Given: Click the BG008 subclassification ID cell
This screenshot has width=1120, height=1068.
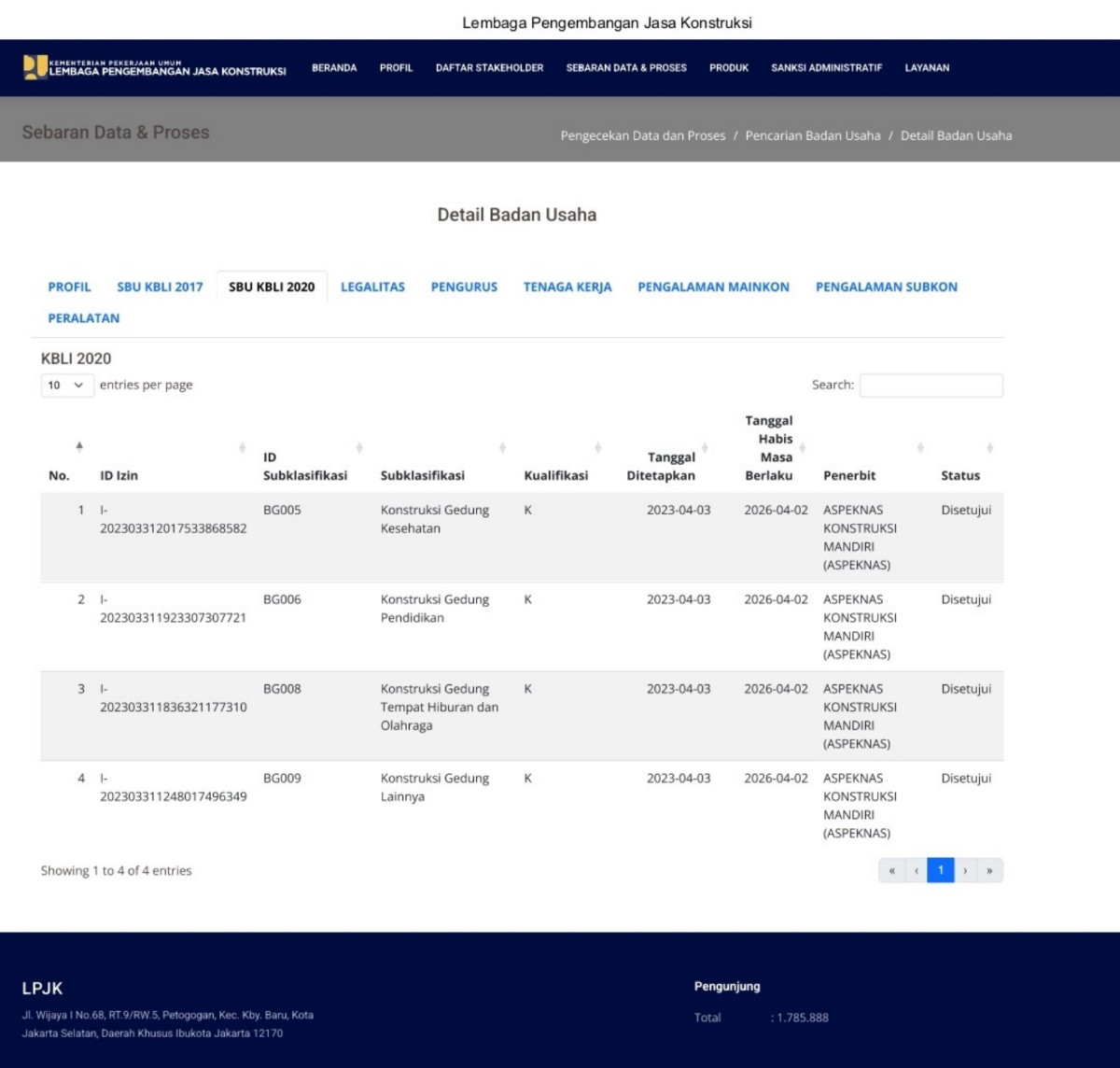Looking at the screenshot, I should (x=282, y=689).
